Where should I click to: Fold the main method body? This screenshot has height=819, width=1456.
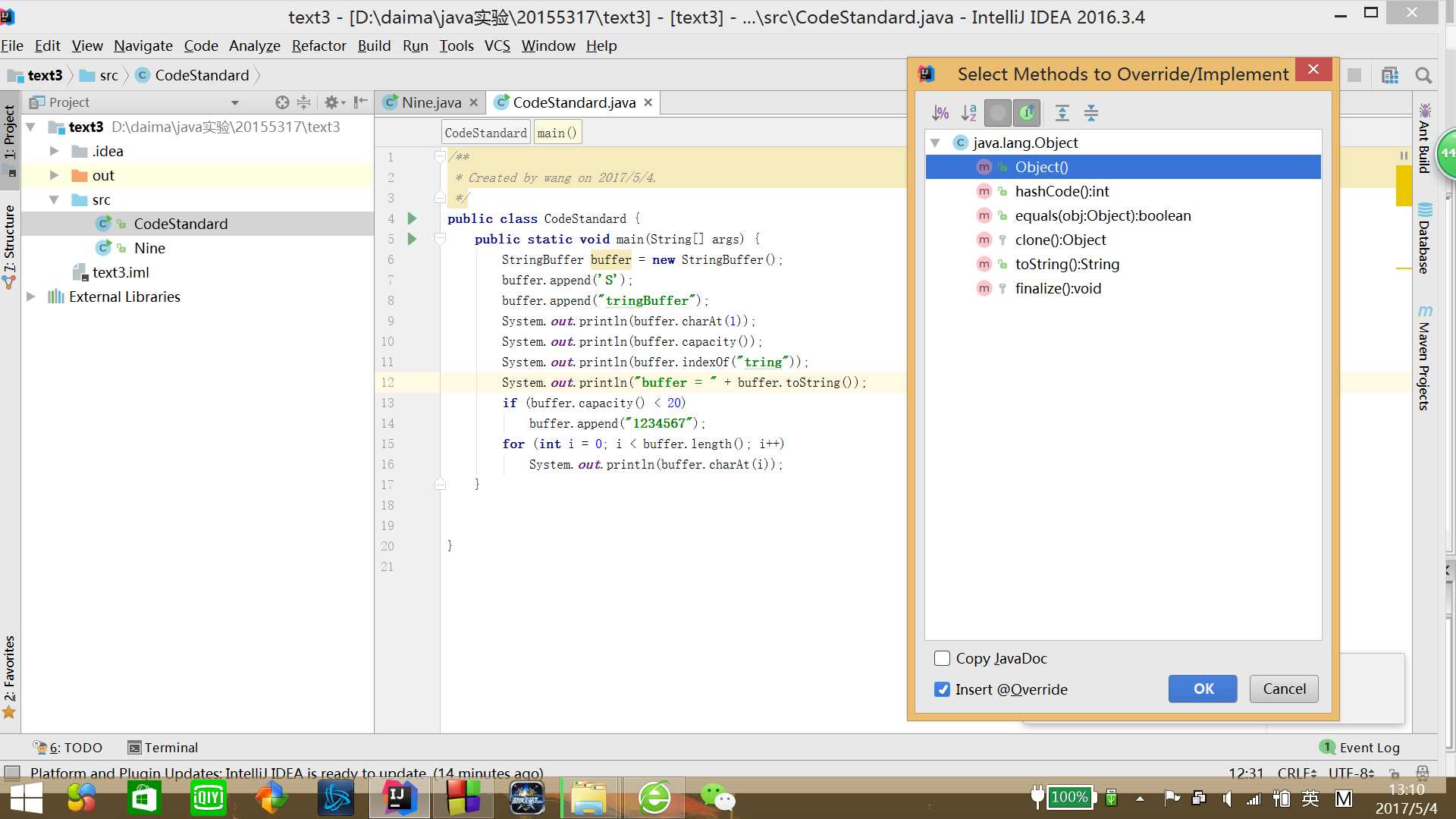point(440,239)
